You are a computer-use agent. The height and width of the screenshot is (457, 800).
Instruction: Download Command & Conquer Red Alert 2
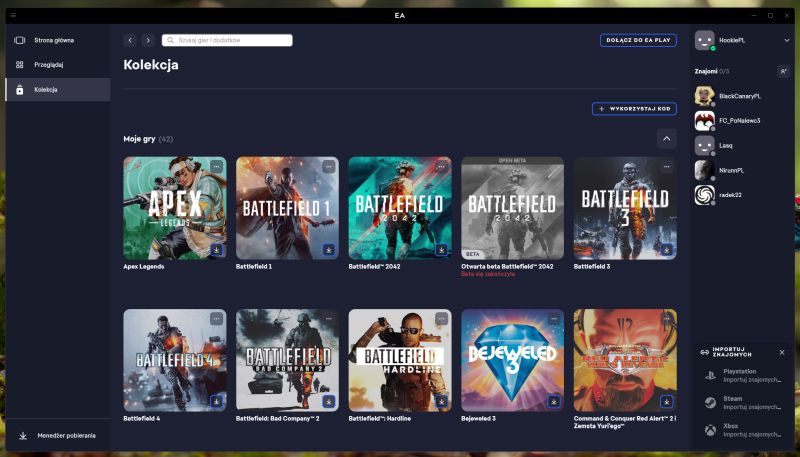tap(666, 401)
